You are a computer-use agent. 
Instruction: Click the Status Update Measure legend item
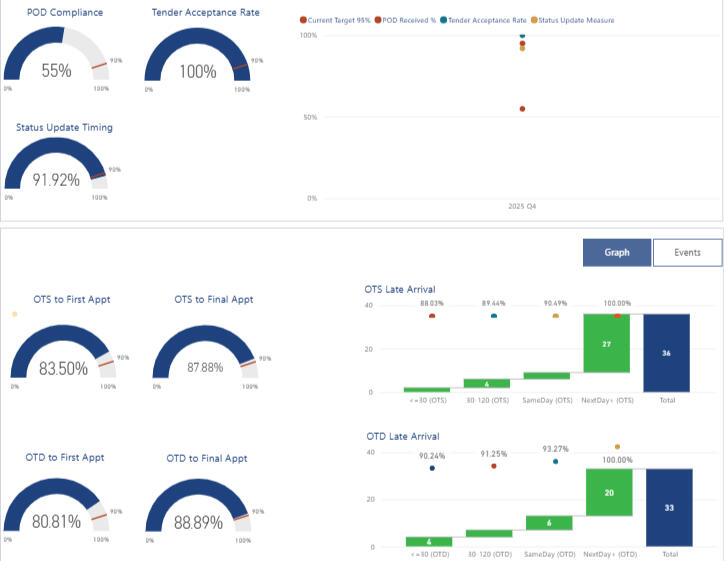point(574,20)
